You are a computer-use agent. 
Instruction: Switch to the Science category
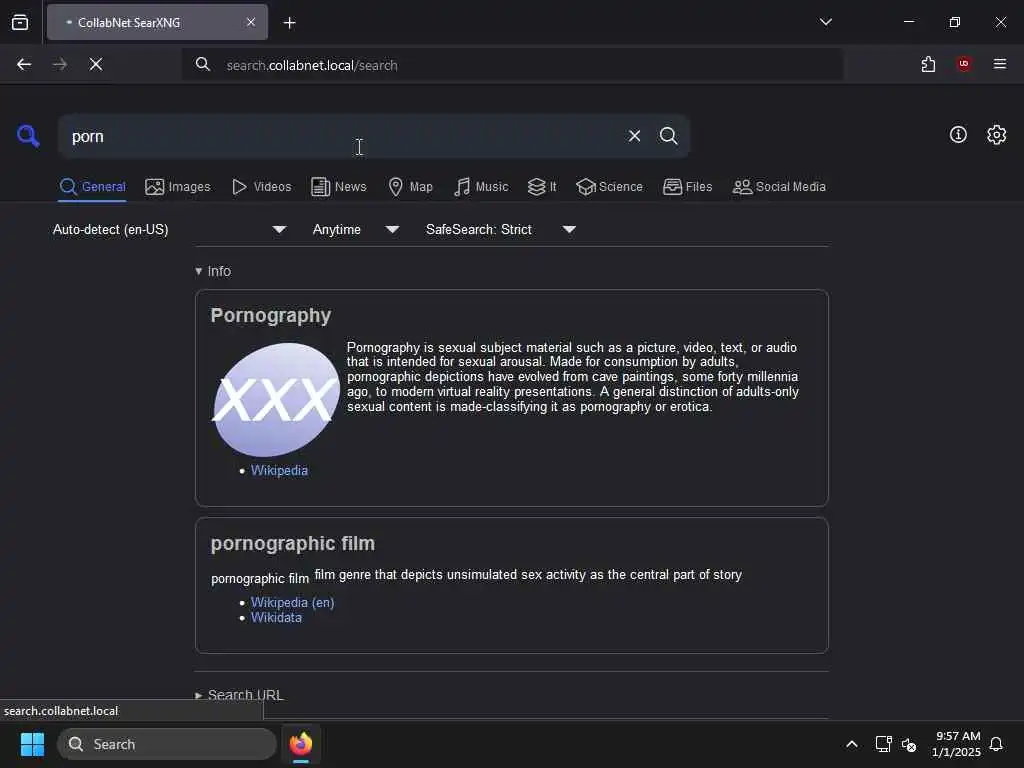[609, 187]
